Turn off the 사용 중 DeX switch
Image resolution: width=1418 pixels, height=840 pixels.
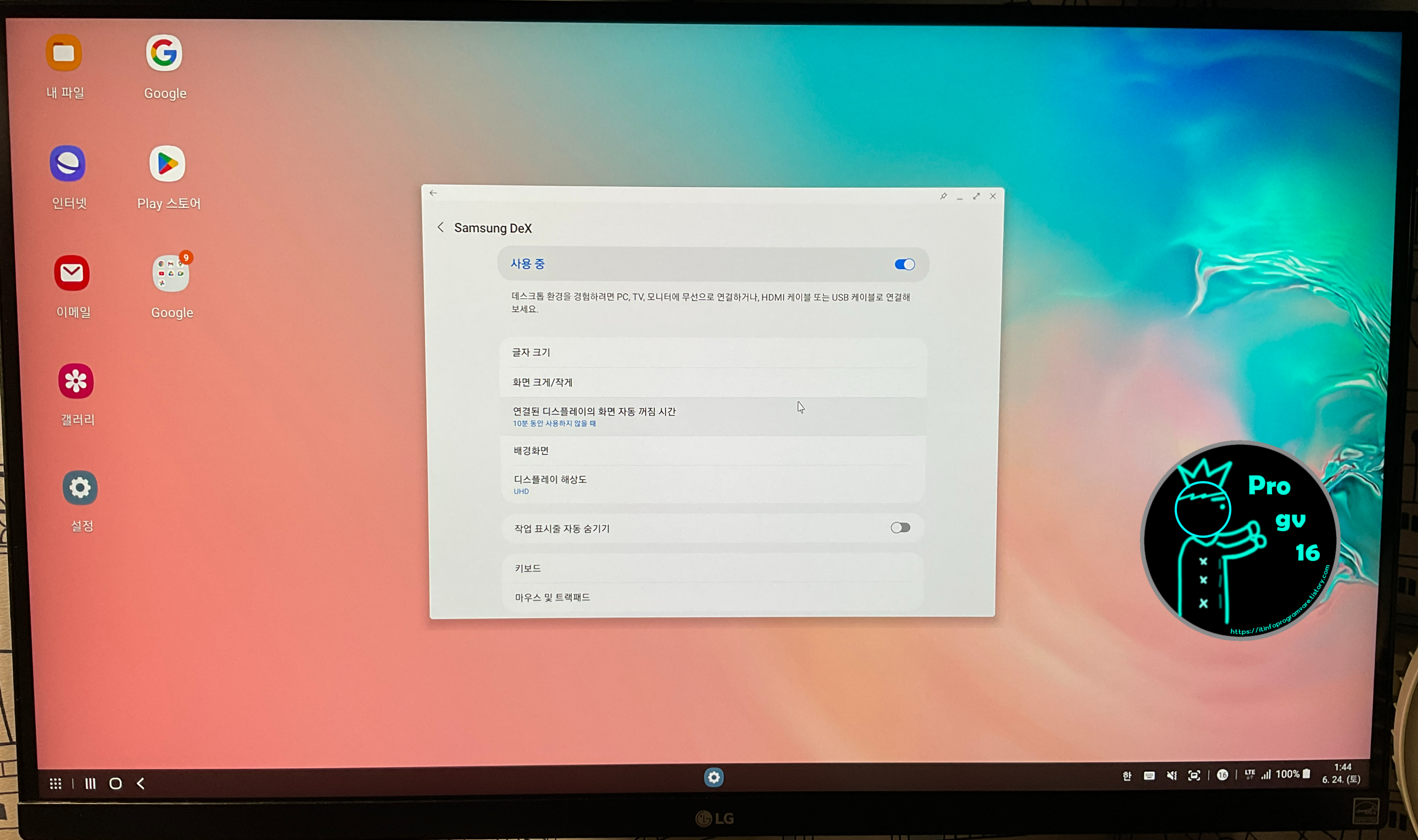point(904,264)
